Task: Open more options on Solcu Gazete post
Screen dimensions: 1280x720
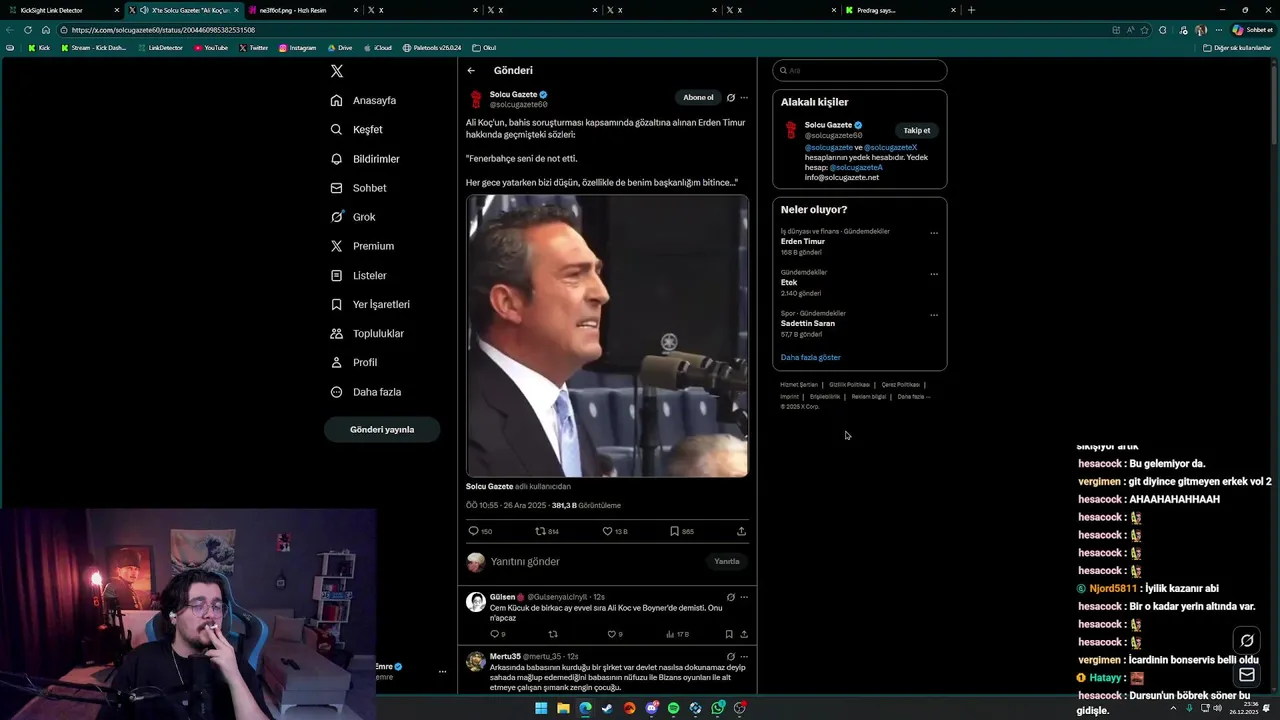Action: tap(744, 98)
